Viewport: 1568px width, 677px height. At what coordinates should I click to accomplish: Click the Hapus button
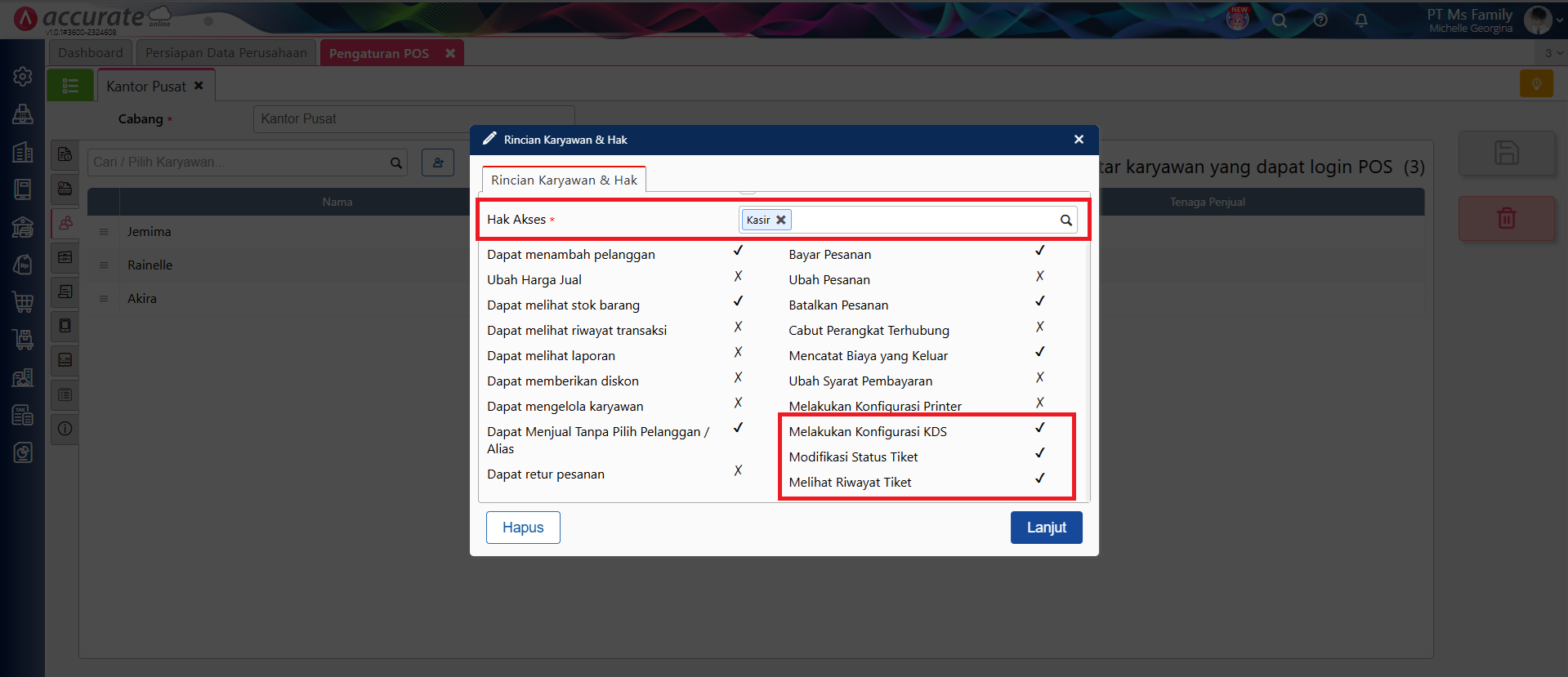[523, 528]
